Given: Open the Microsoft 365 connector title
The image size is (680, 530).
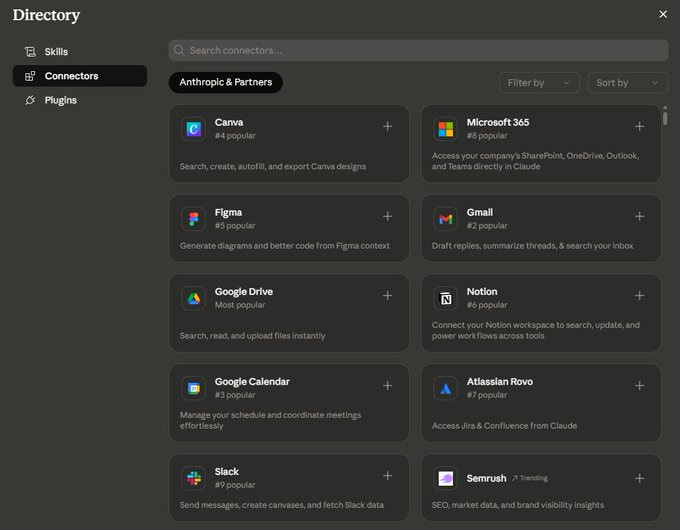Looking at the screenshot, I should click(x=498, y=122).
